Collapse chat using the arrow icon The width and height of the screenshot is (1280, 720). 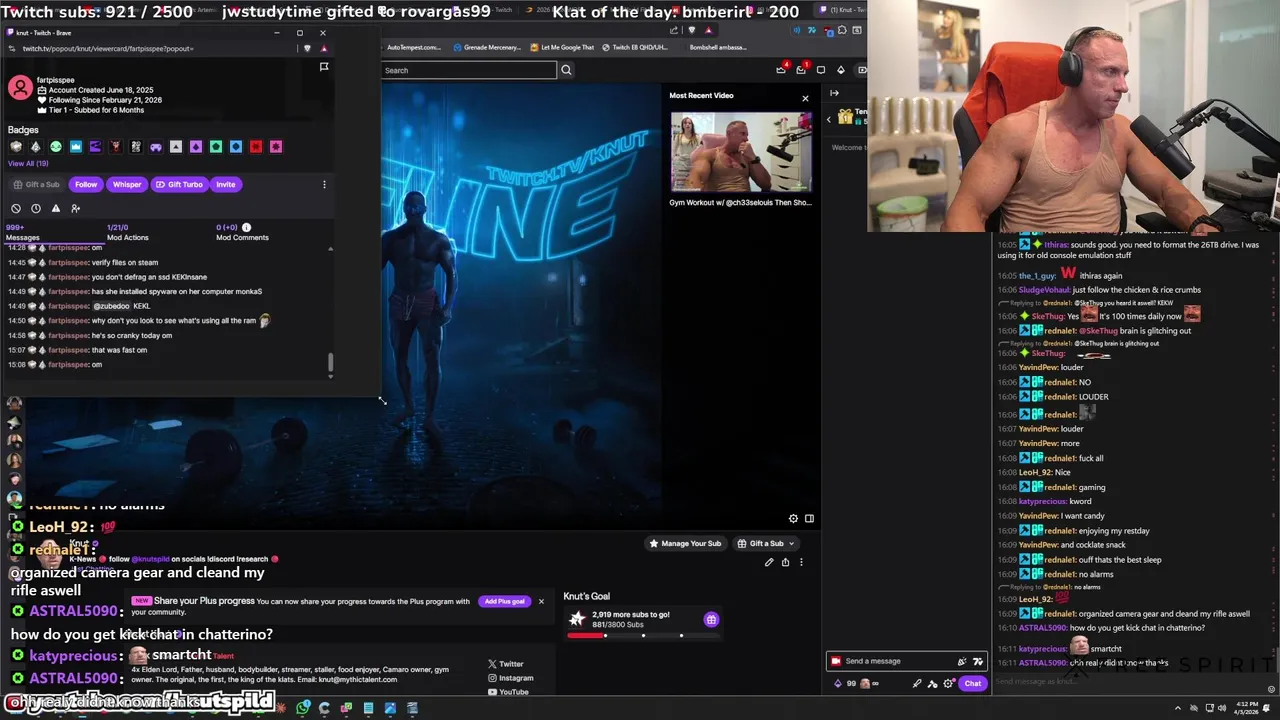point(834,93)
